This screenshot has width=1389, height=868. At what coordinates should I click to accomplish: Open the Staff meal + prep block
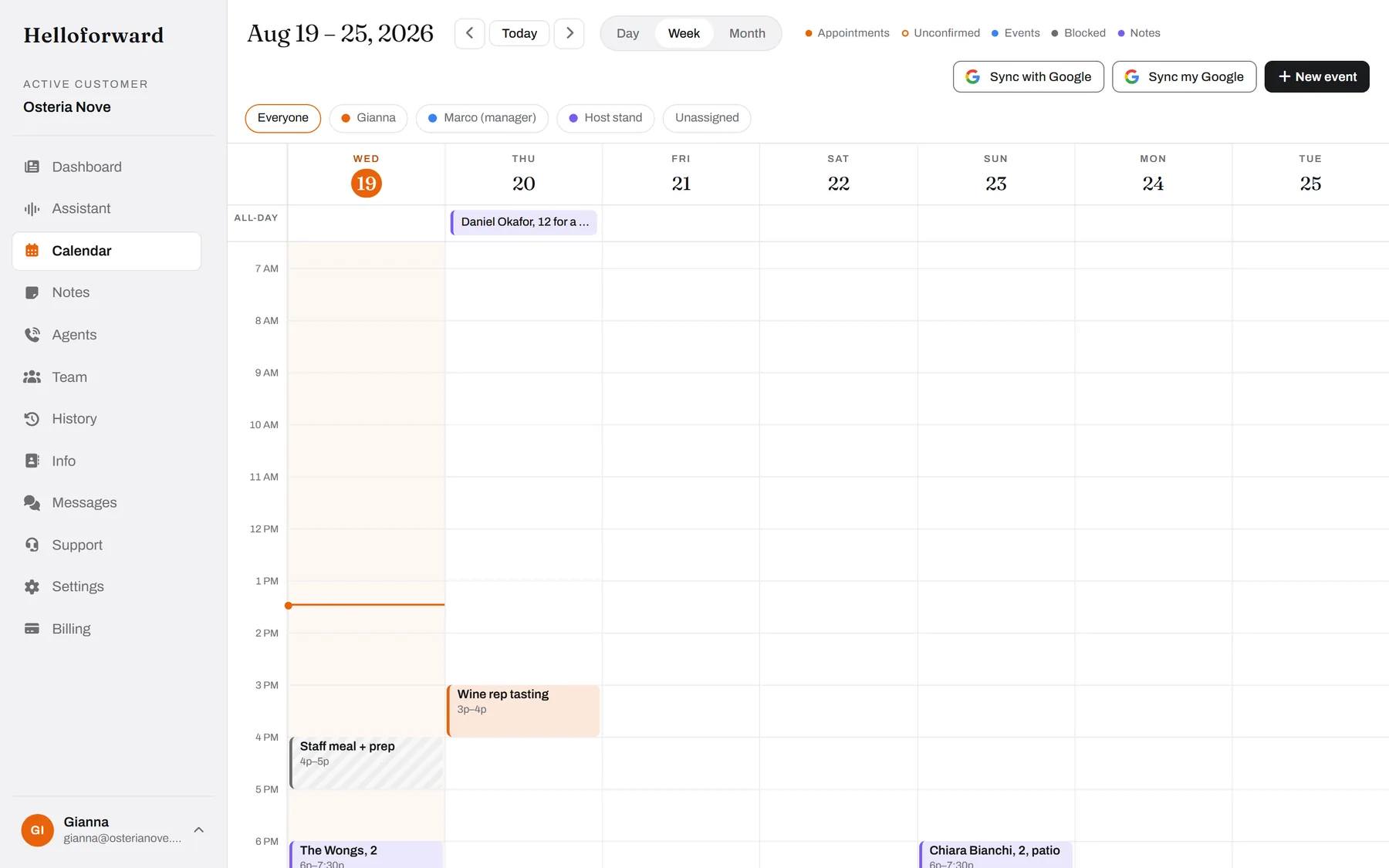point(366,763)
